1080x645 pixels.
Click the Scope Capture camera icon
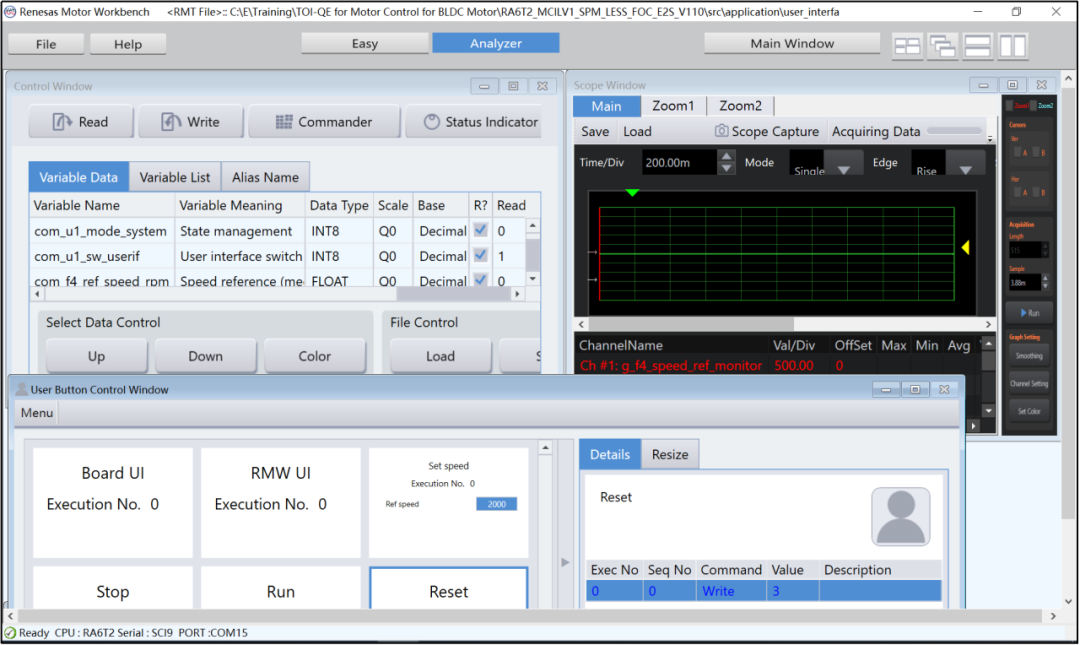coord(721,131)
